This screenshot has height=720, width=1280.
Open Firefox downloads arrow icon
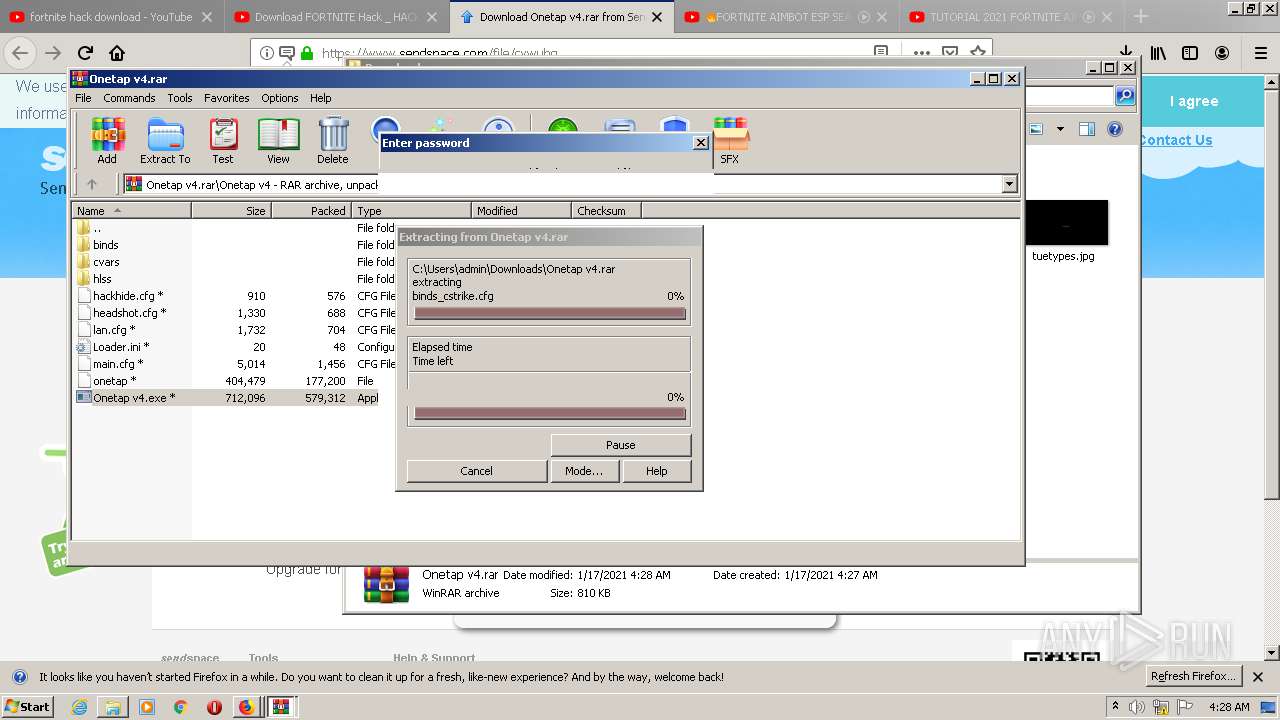click(x=1126, y=53)
